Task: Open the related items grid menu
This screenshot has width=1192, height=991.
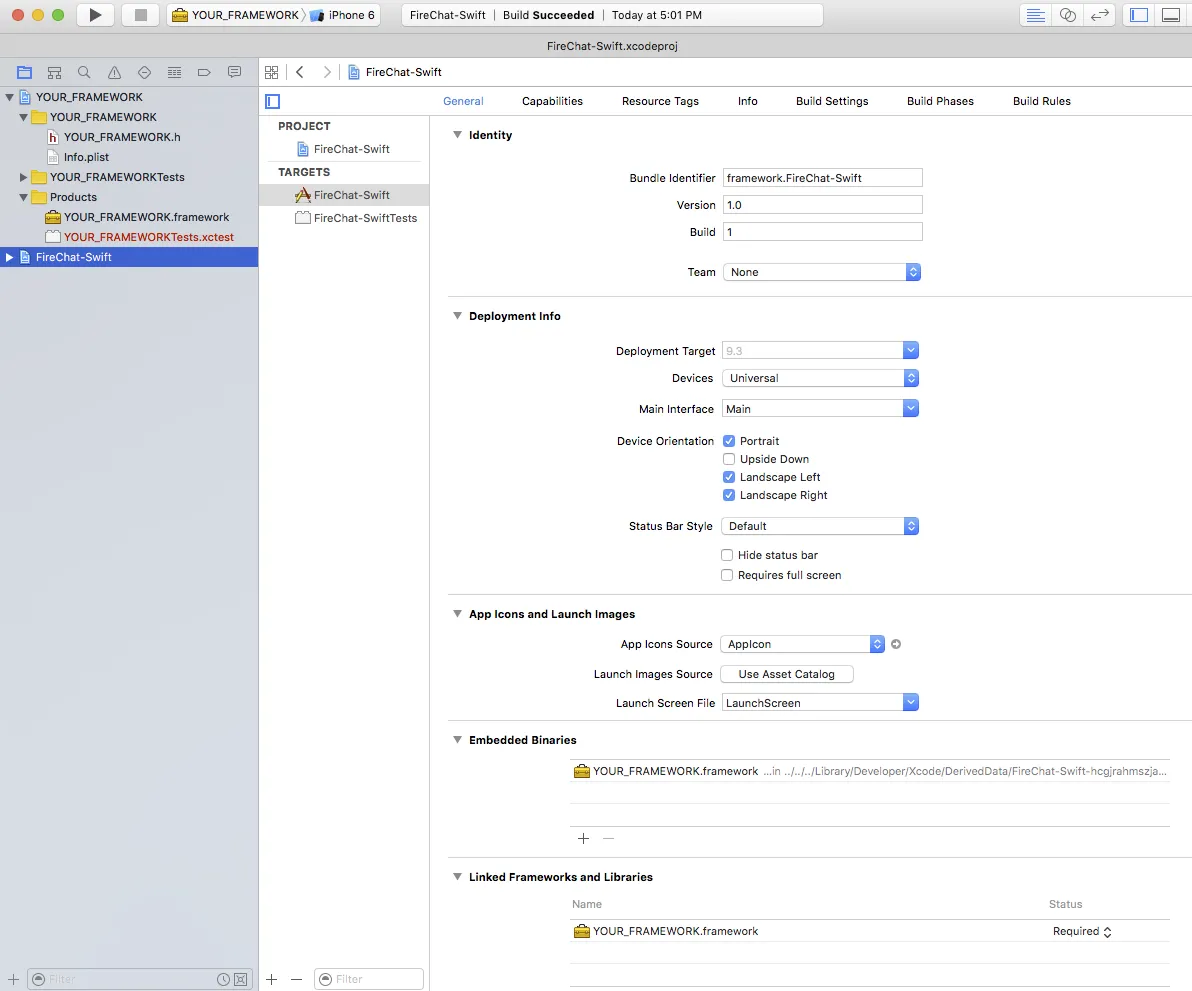Action: (x=271, y=72)
